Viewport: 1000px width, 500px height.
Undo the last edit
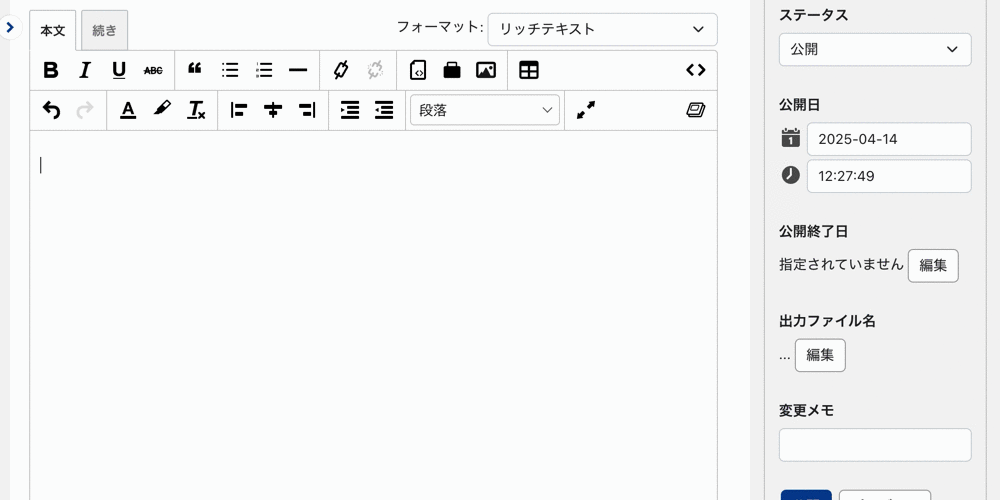click(x=51, y=110)
